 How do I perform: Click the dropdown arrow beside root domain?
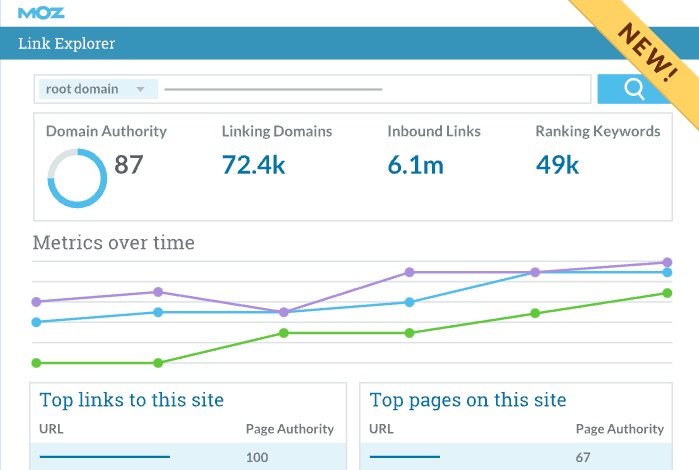click(140, 89)
